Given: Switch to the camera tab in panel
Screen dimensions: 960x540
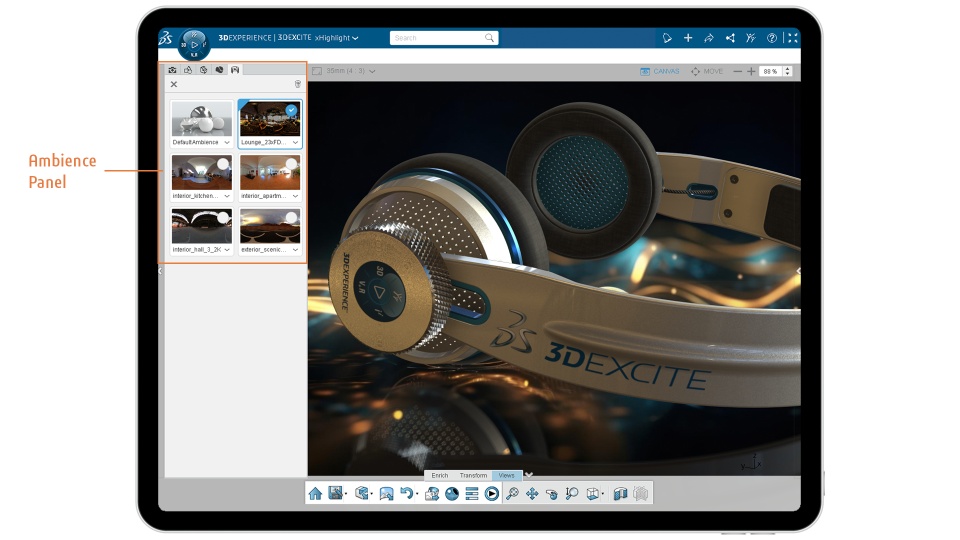Looking at the screenshot, I should click(173, 70).
